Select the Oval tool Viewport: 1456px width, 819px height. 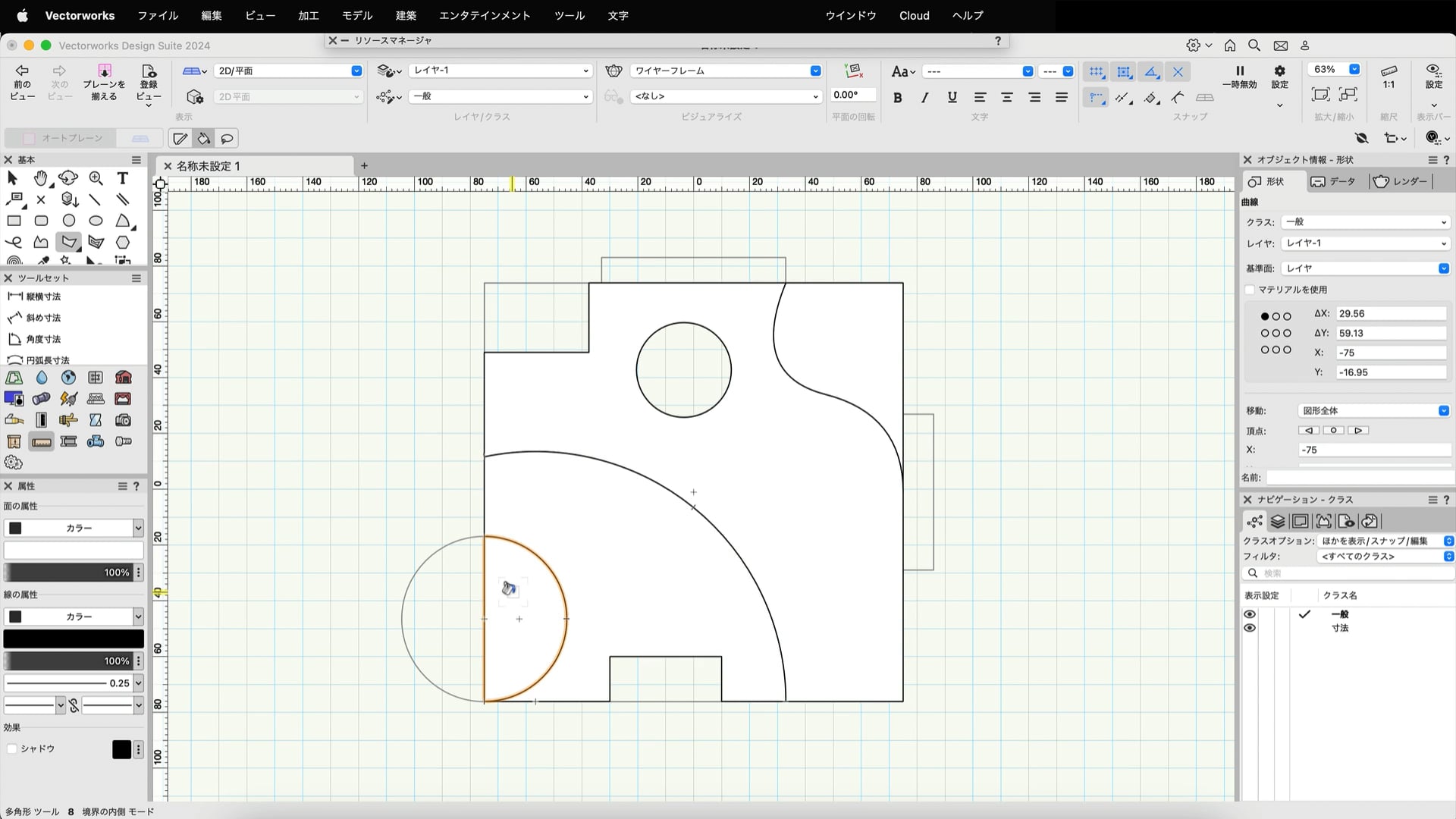pyautogui.click(x=96, y=221)
